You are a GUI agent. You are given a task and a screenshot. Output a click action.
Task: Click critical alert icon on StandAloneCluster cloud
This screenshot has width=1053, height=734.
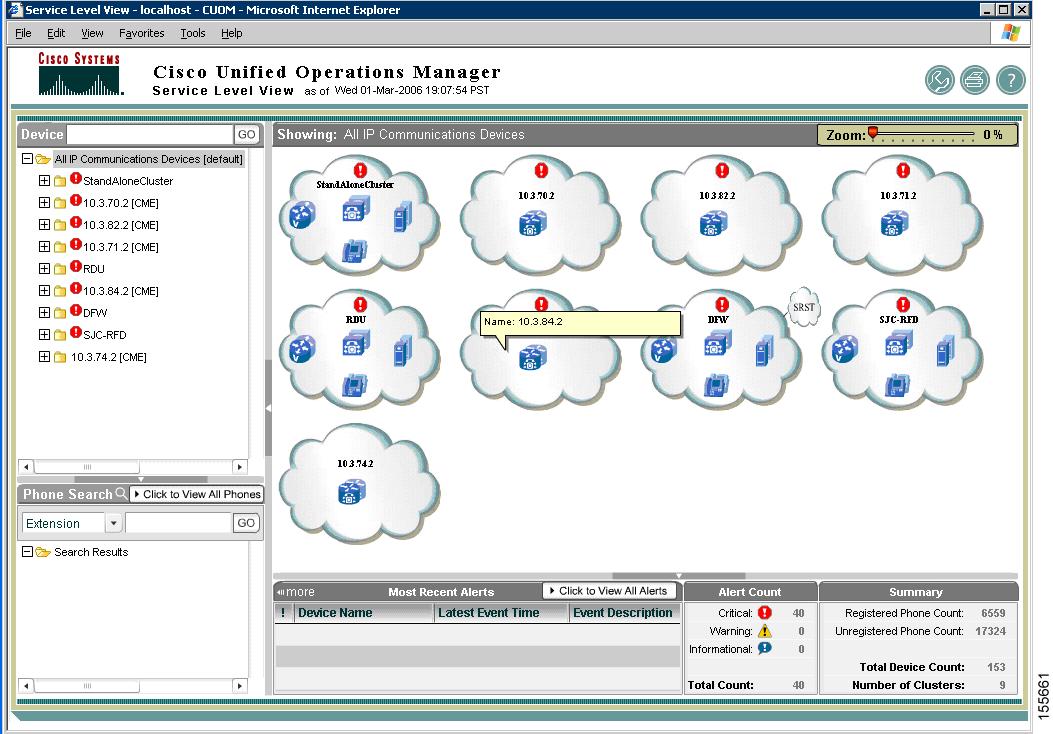[361, 170]
